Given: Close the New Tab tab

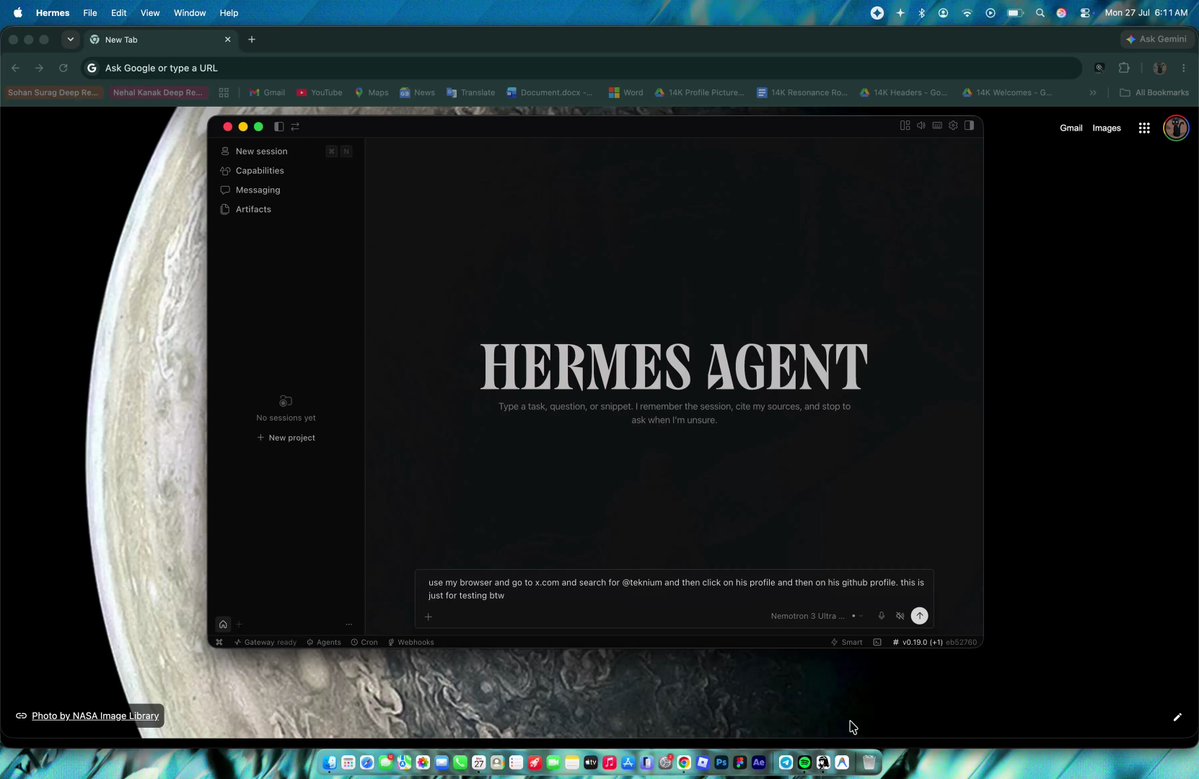Looking at the screenshot, I should 227,40.
